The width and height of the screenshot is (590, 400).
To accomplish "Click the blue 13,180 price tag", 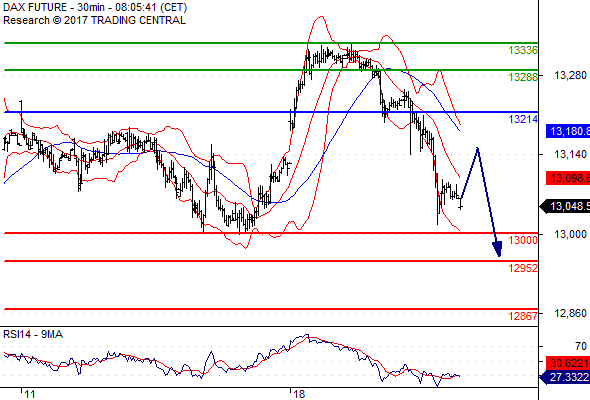I will [x=568, y=131].
